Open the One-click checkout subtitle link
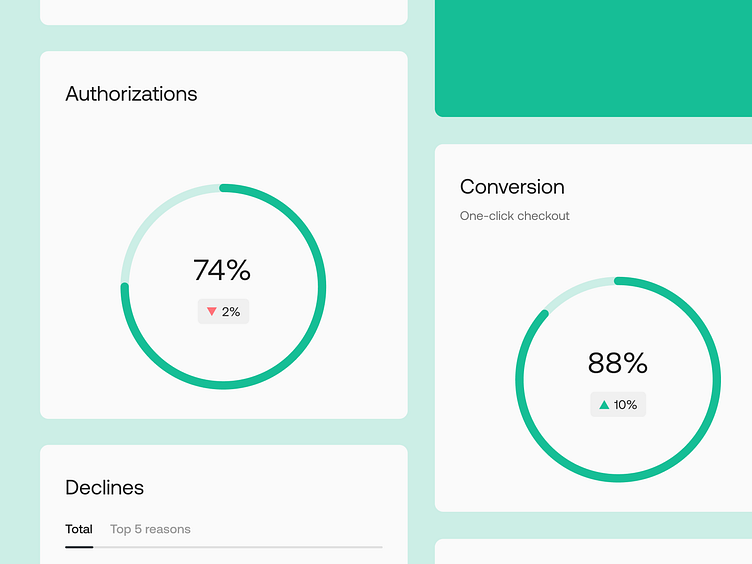The height and width of the screenshot is (564, 752). [x=515, y=216]
